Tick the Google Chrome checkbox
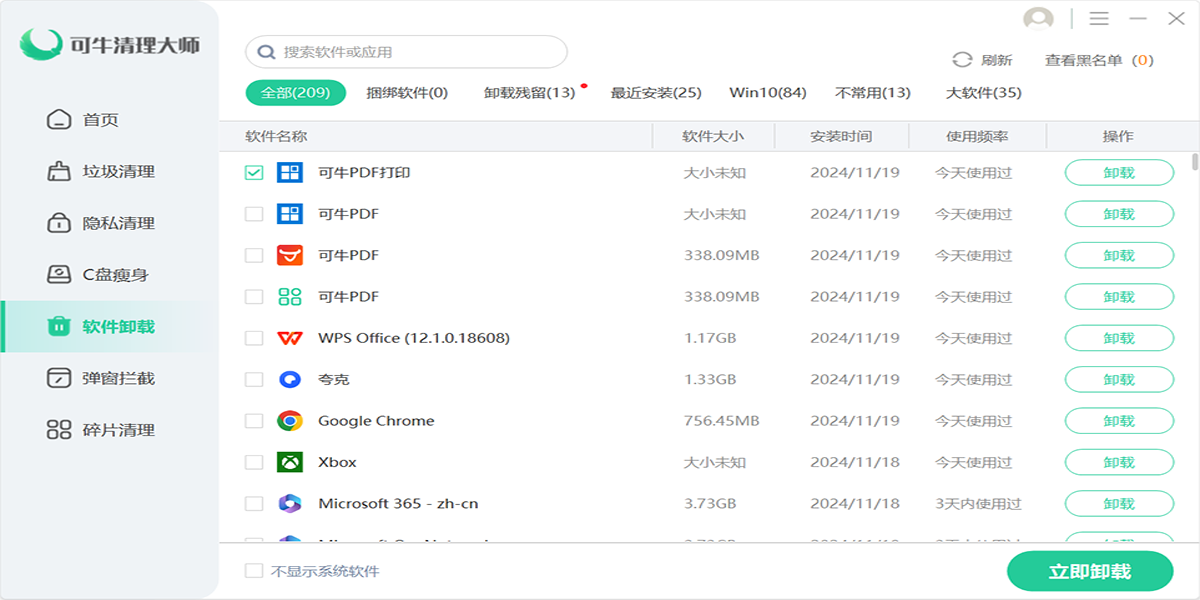 pyautogui.click(x=254, y=421)
